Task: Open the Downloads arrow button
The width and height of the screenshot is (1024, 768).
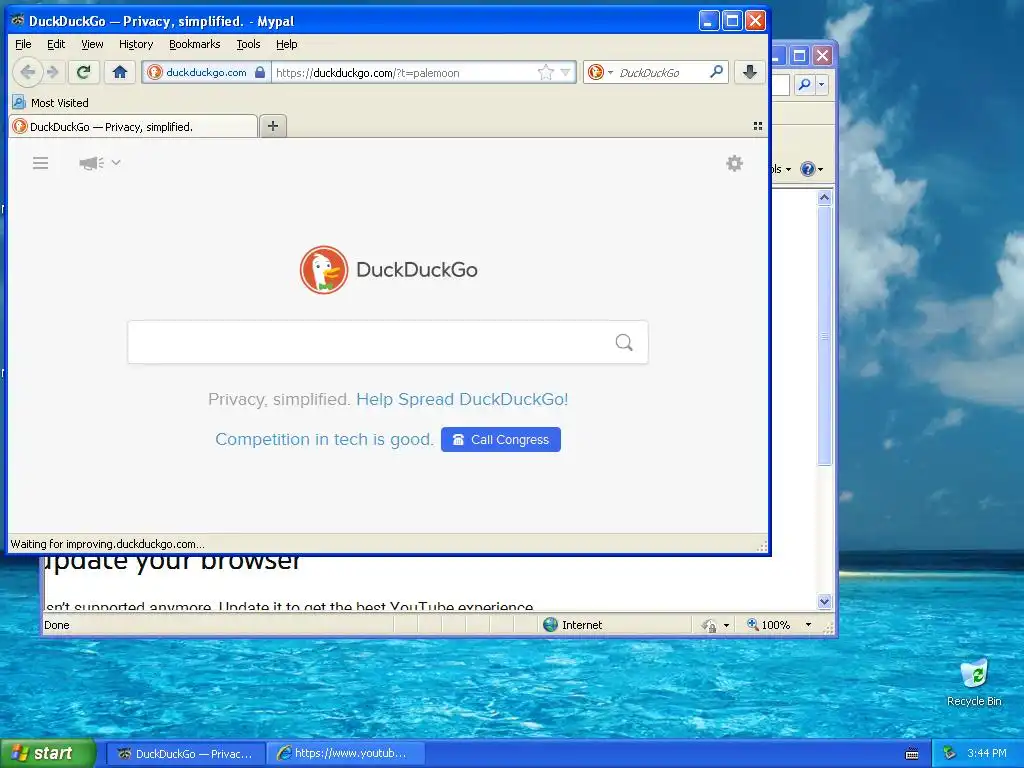Action: pyautogui.click(x=750, y=72)
